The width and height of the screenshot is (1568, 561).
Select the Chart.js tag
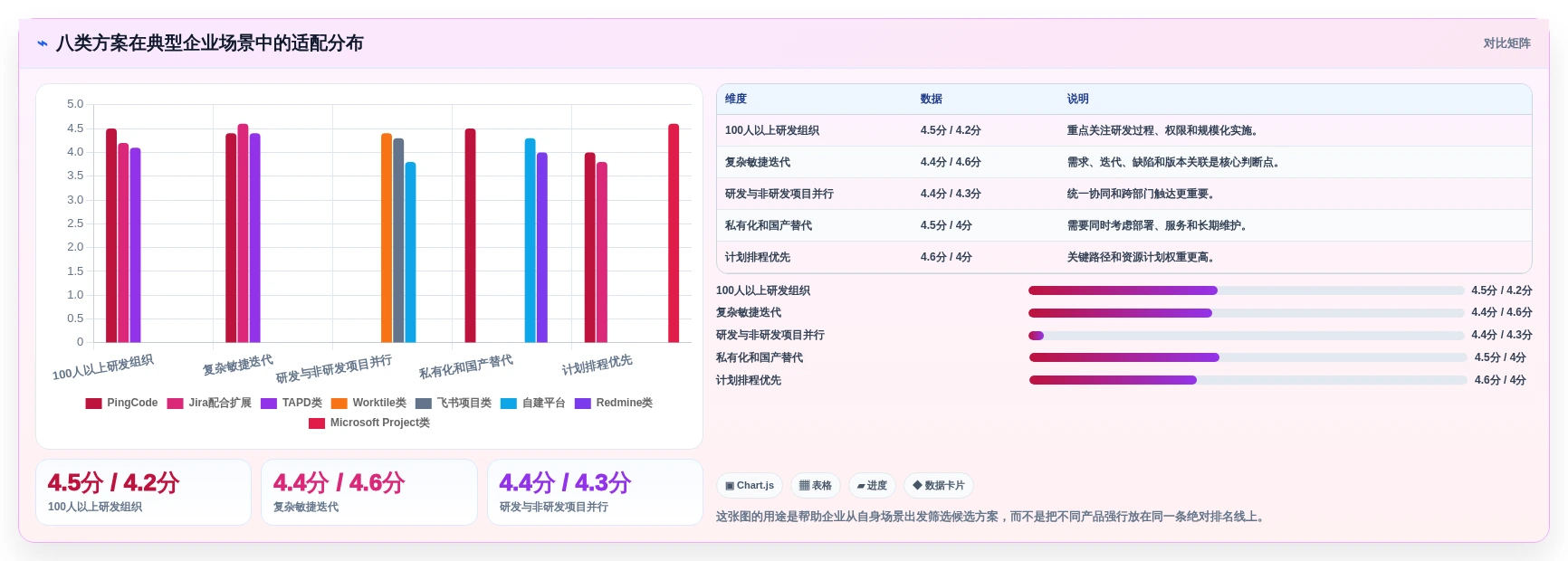click(x=750, y=486)
